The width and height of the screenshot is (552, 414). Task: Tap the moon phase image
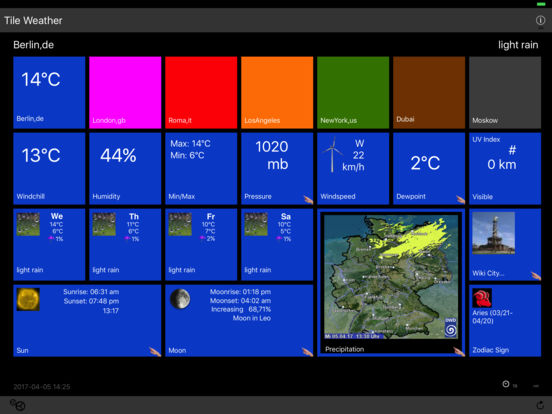180,299
